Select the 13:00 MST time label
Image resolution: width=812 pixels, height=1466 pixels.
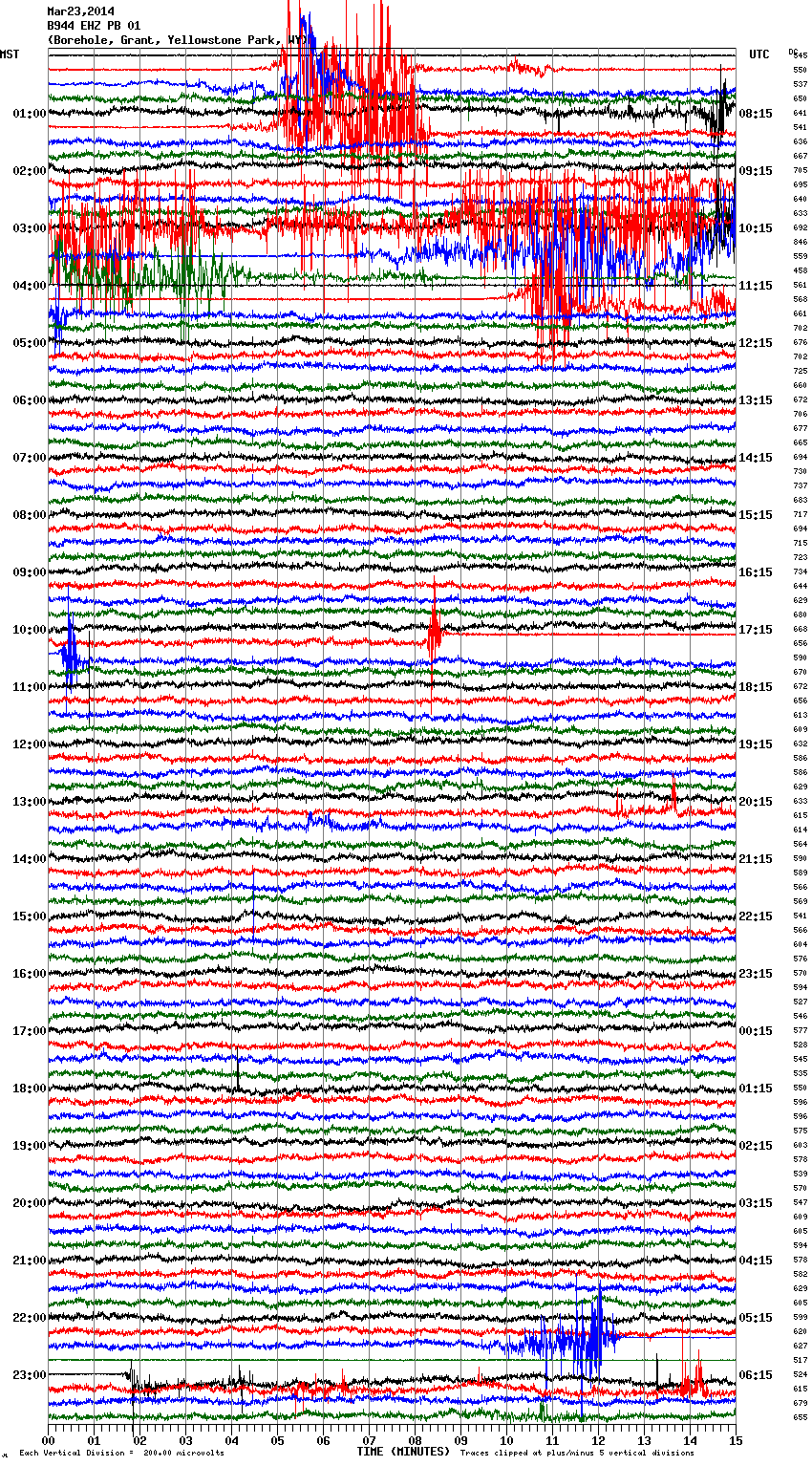(x=30, y=802)
